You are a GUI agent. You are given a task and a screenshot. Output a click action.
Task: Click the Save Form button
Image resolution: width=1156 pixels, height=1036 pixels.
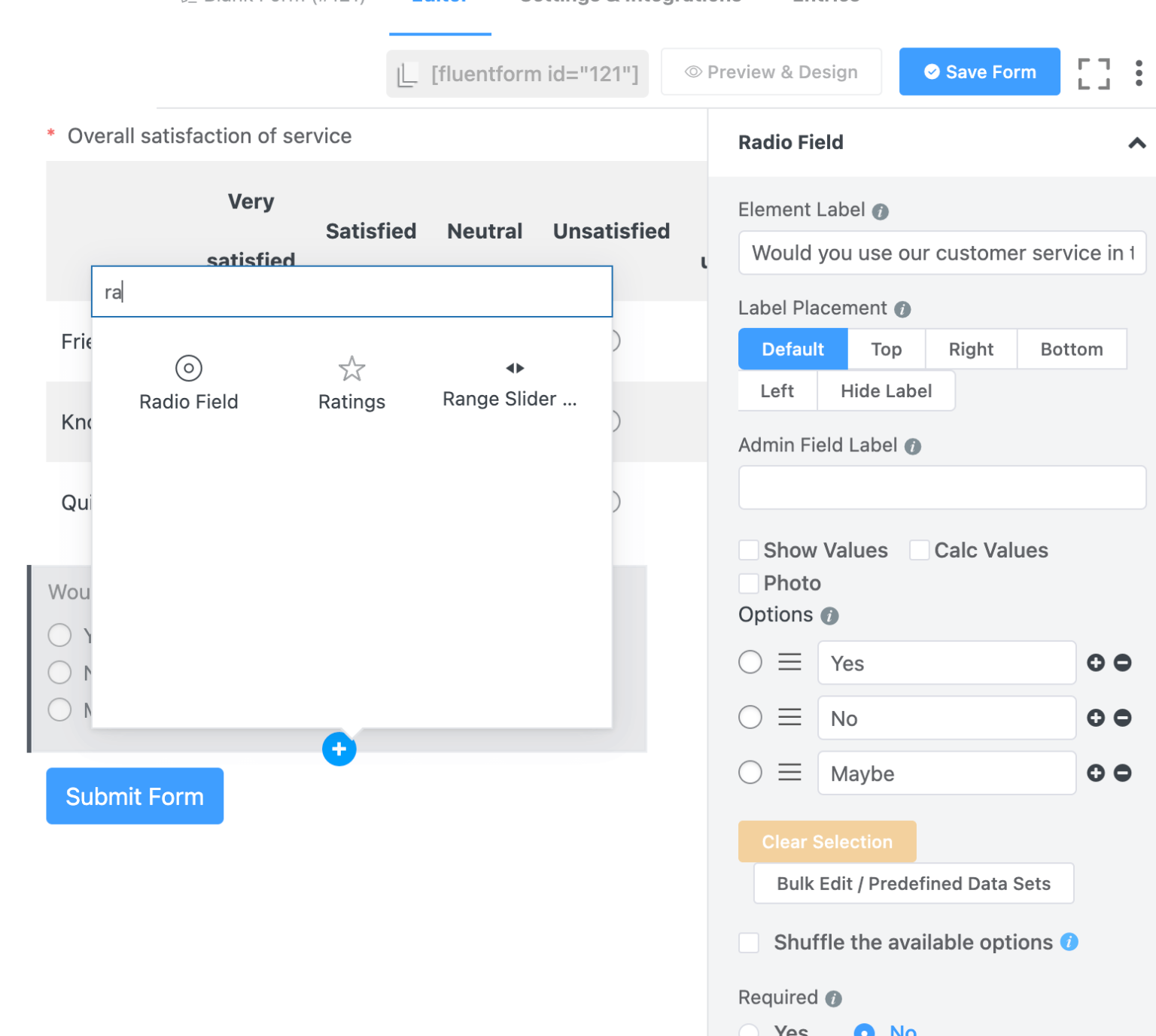pos(979,71)
